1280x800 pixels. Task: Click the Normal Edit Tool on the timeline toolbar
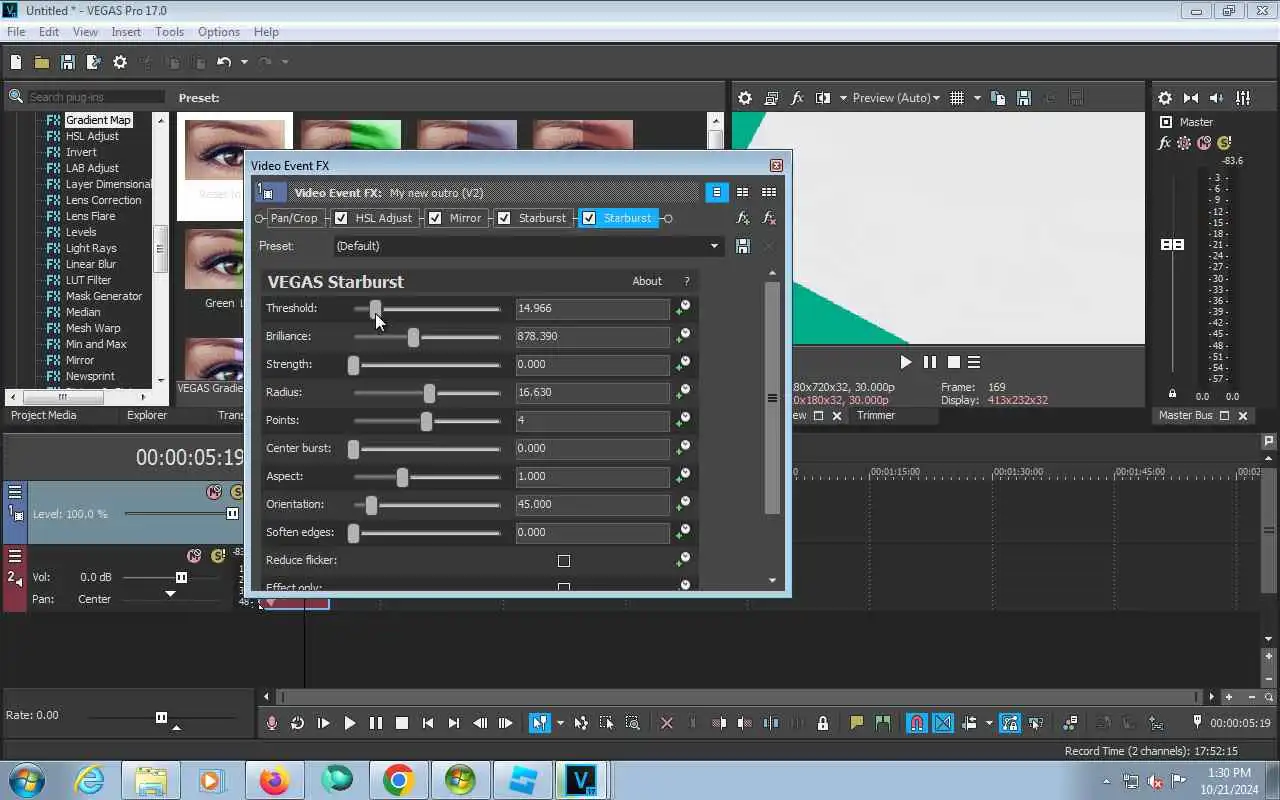[540, 723]
